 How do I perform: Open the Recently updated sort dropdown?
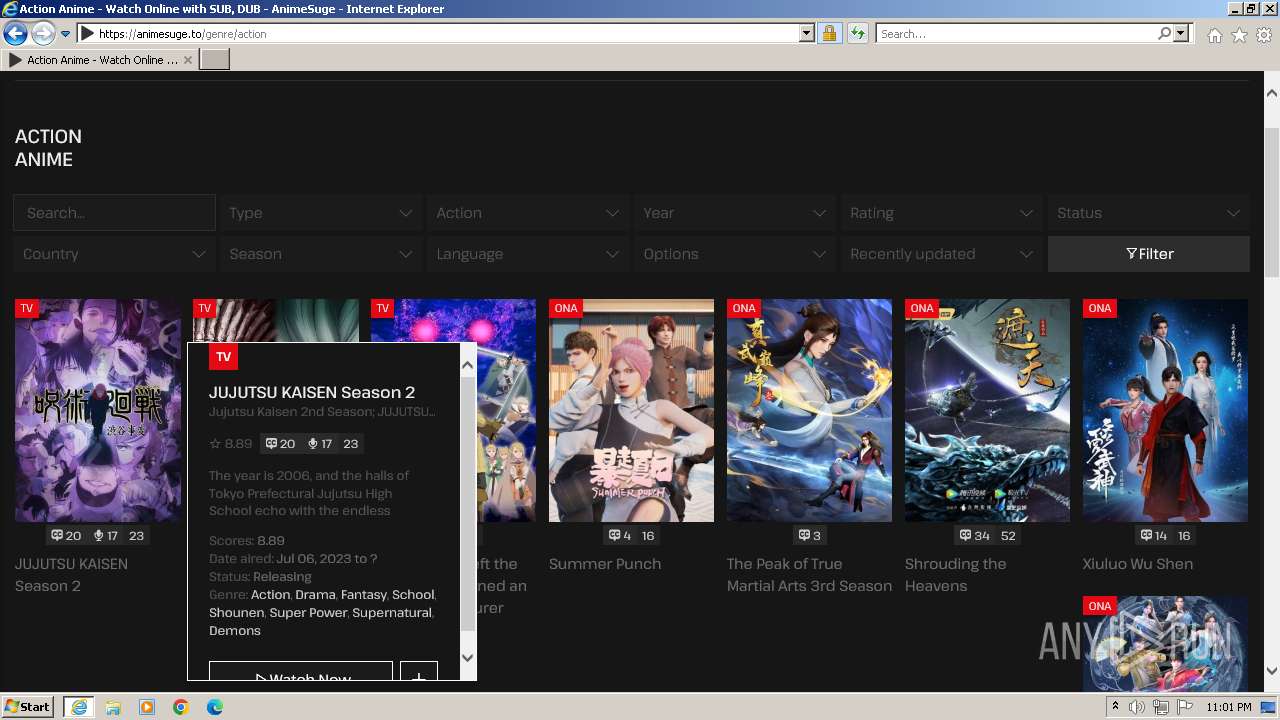pos(941,254)
